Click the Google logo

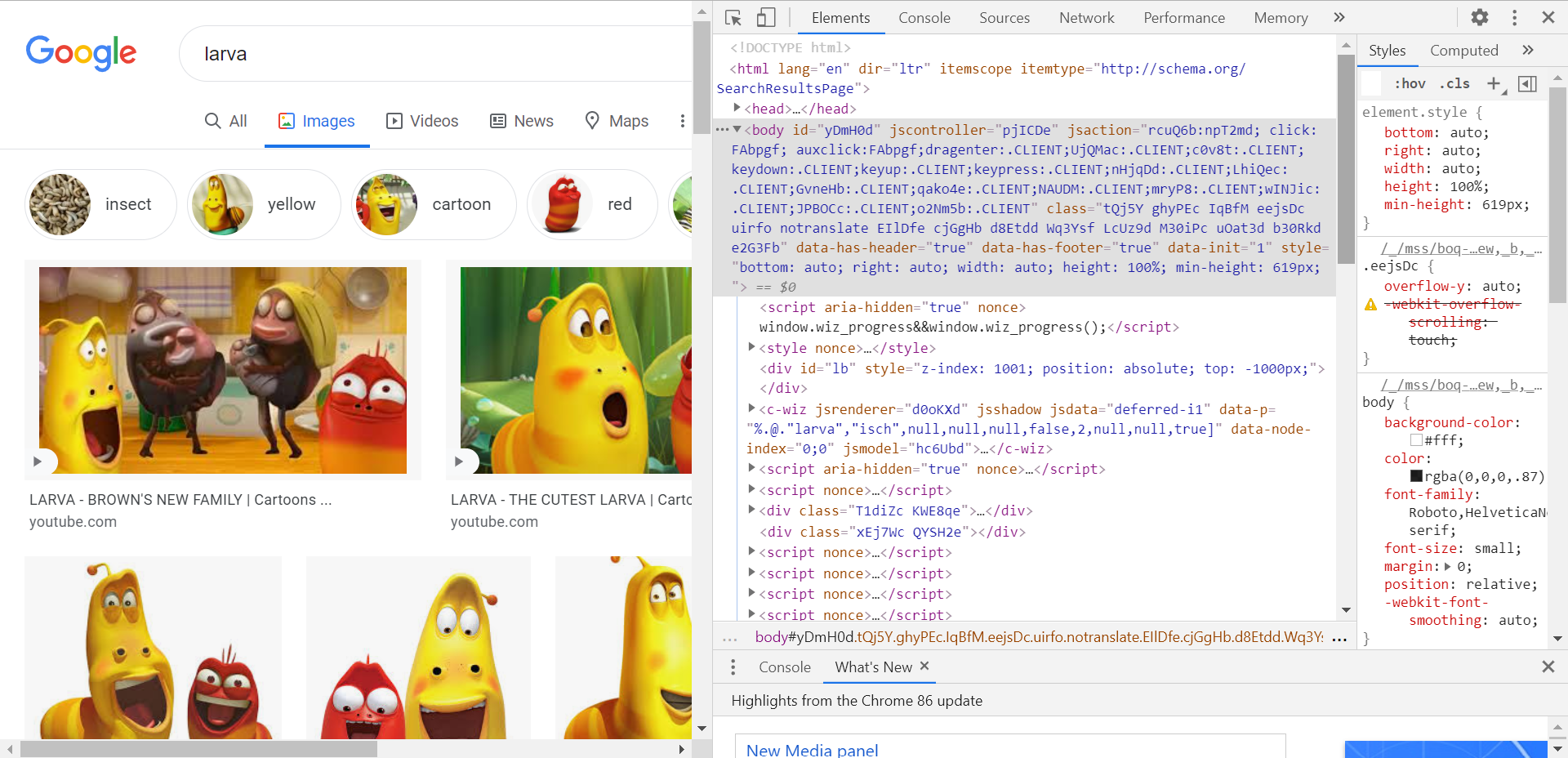coord(81,52)
